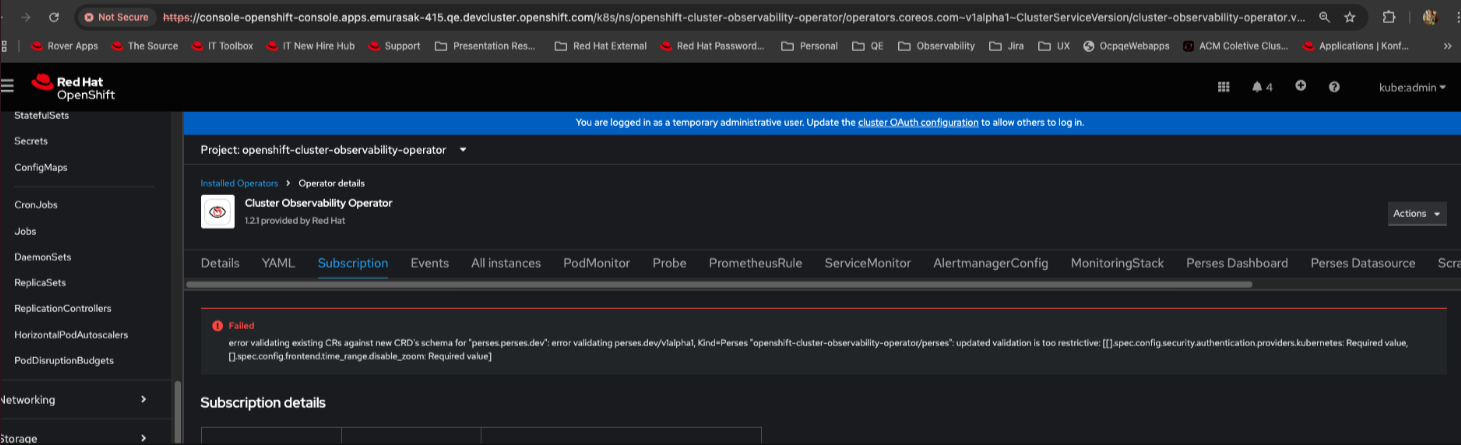
Task: Switch to the YAML tab
Action: tap(278, 263)
